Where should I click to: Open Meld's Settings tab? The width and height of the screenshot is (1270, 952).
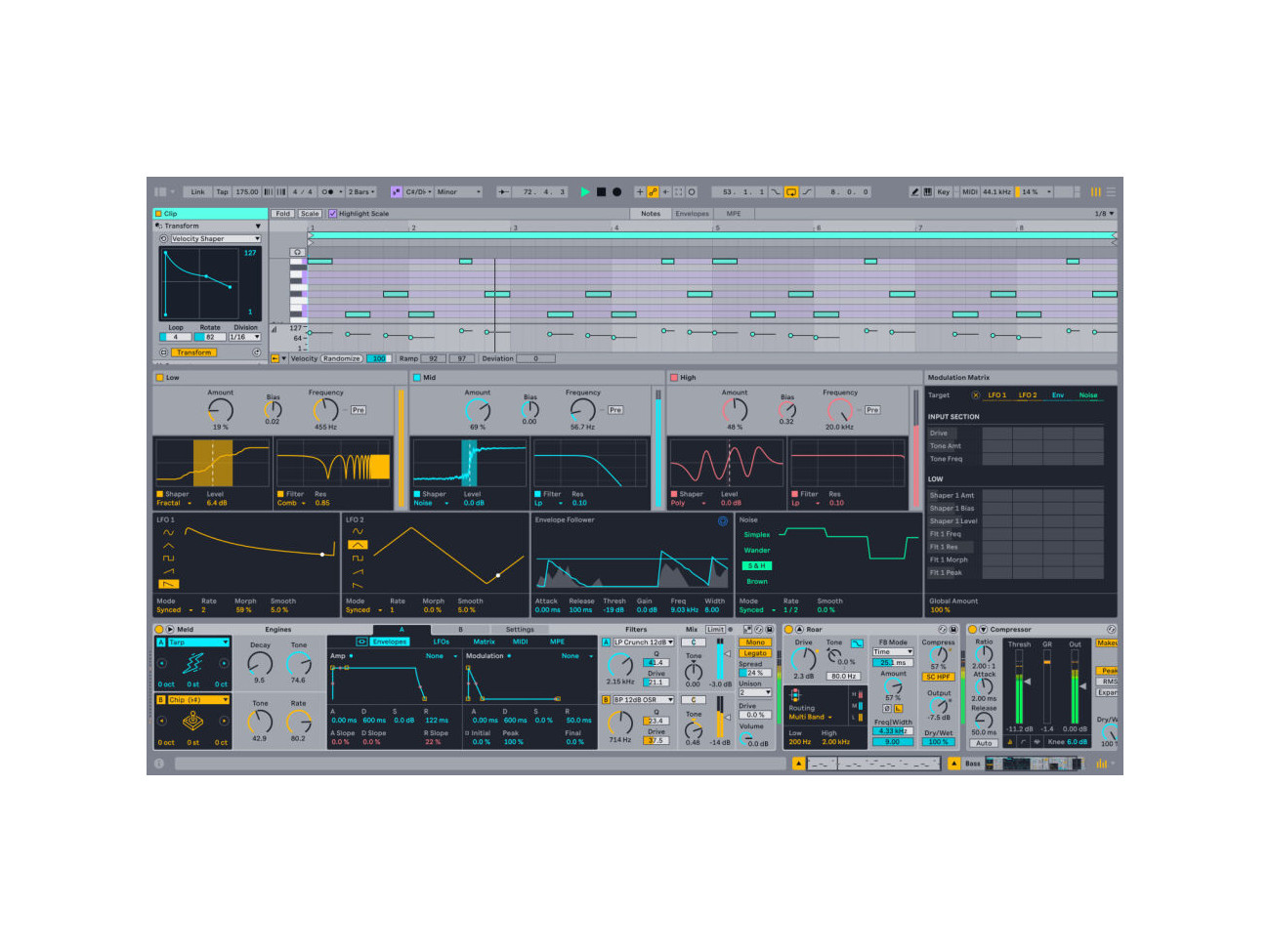(x=519, y=629)
